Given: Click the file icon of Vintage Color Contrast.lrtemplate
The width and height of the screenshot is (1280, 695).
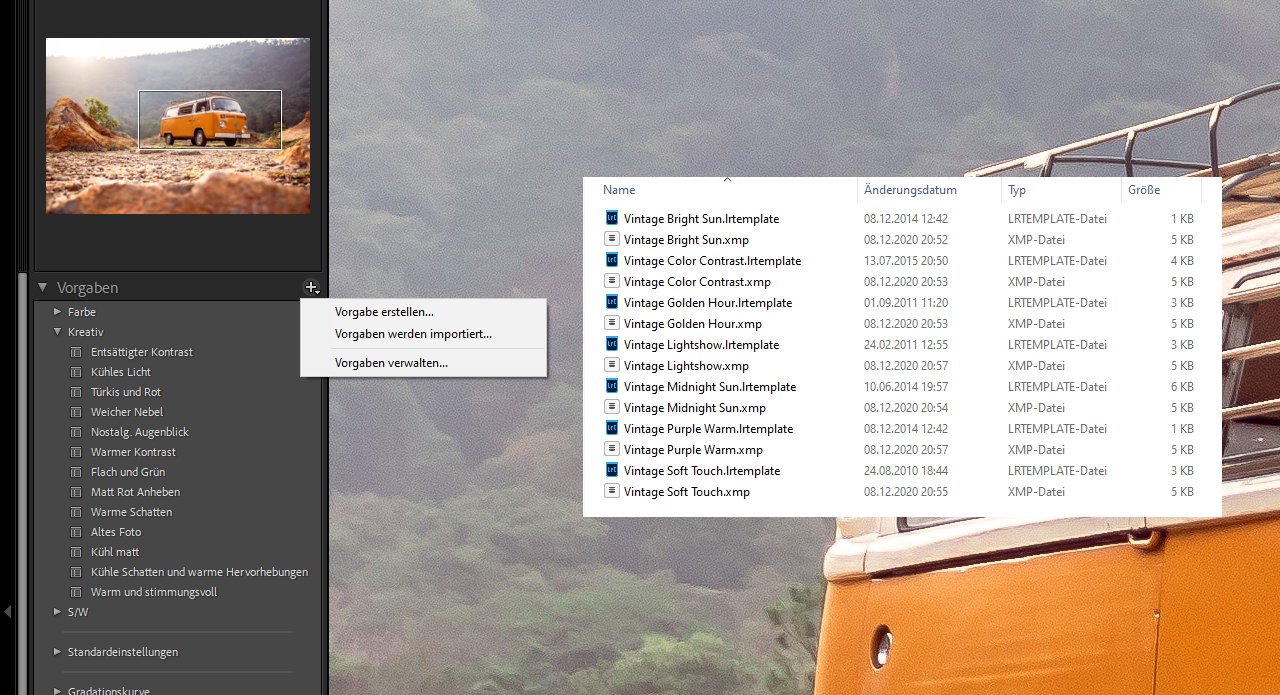Looking at the screenshot, I should point(612,260).
